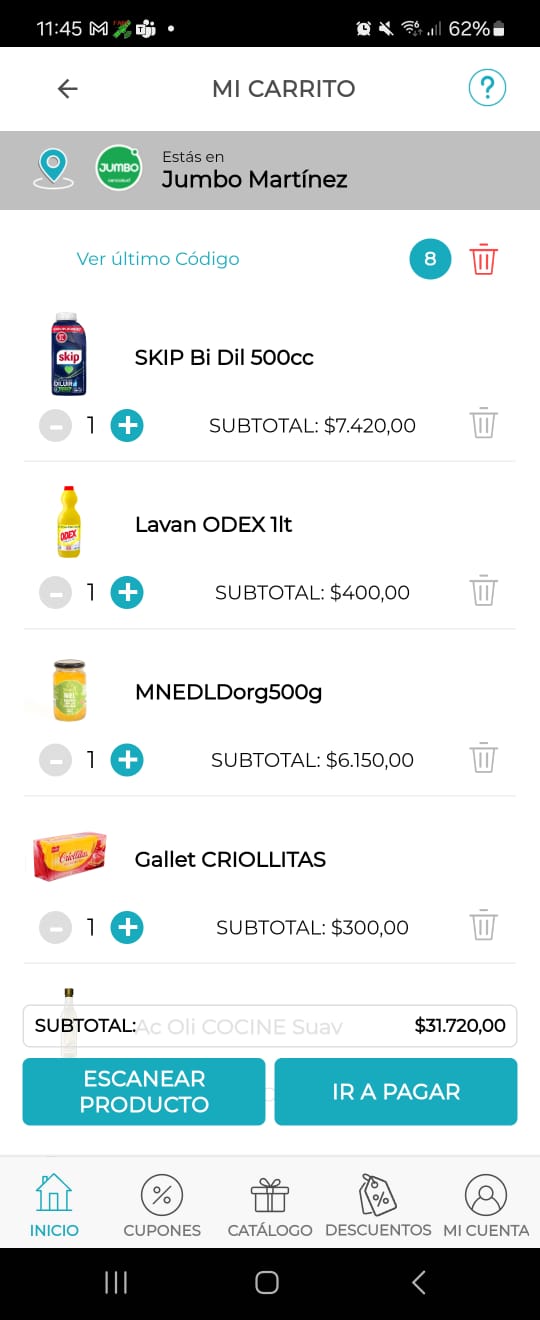Viewport: 540px width, 1320px height.
Task: Select the Escanear Producto button
Action: click(144, 1092)
